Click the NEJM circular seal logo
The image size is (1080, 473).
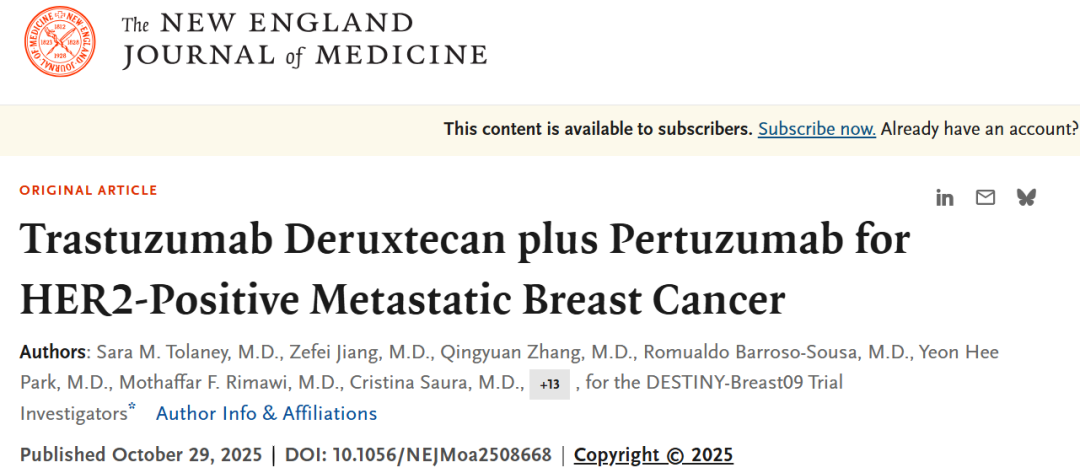tap(62, 44)
